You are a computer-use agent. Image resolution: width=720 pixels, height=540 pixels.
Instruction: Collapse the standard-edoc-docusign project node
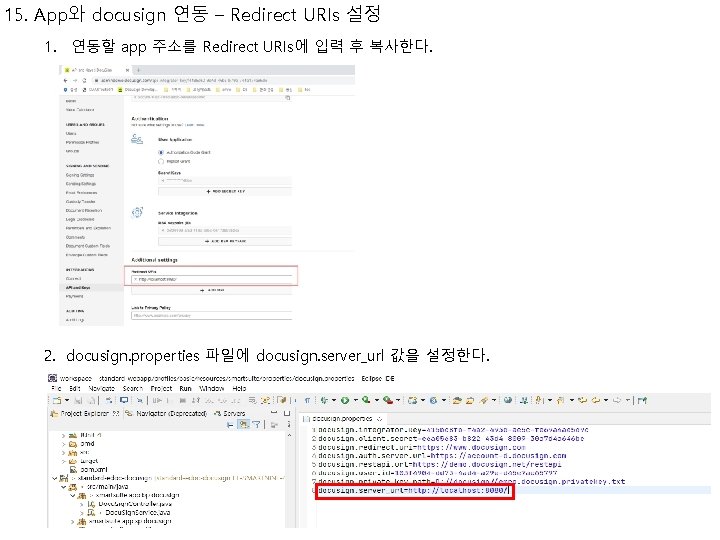55,478
